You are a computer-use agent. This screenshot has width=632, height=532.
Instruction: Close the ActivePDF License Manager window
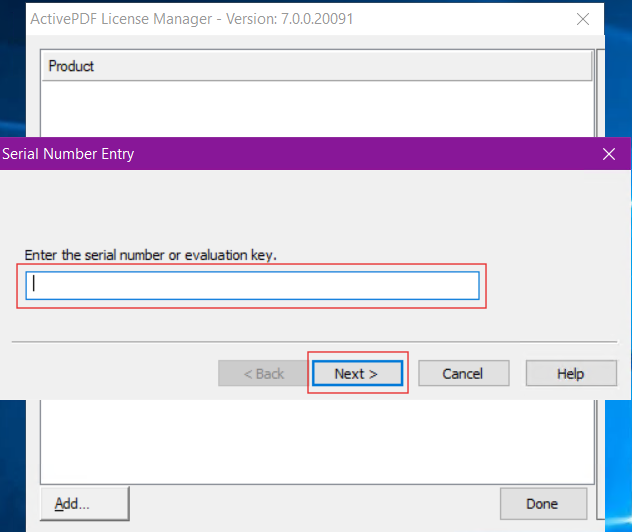pyautogui.click(x=583, y=19)
